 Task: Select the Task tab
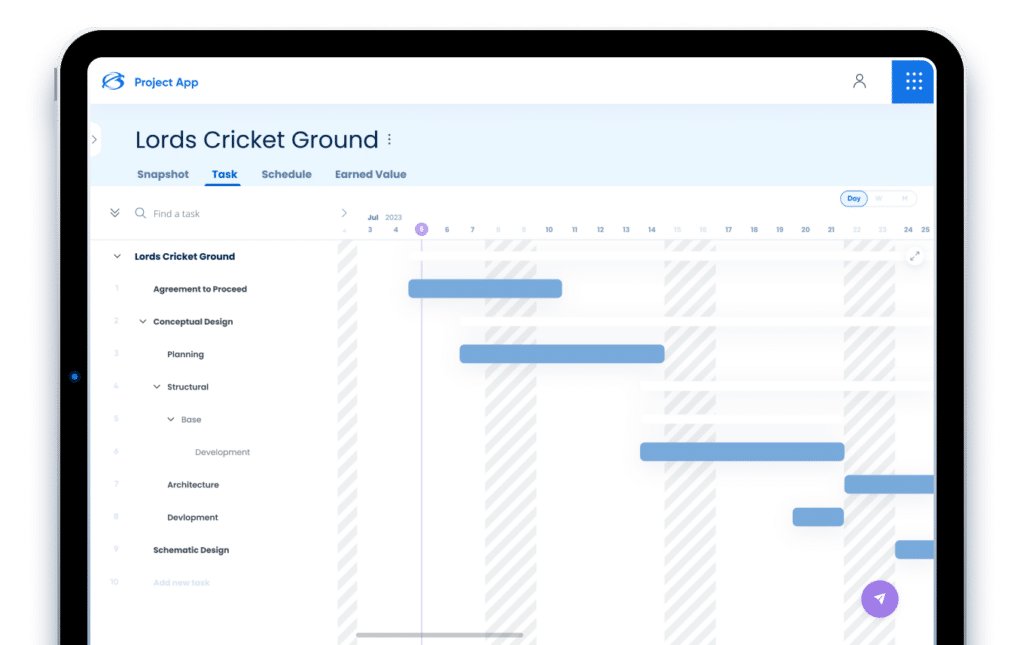click(224, 174)
